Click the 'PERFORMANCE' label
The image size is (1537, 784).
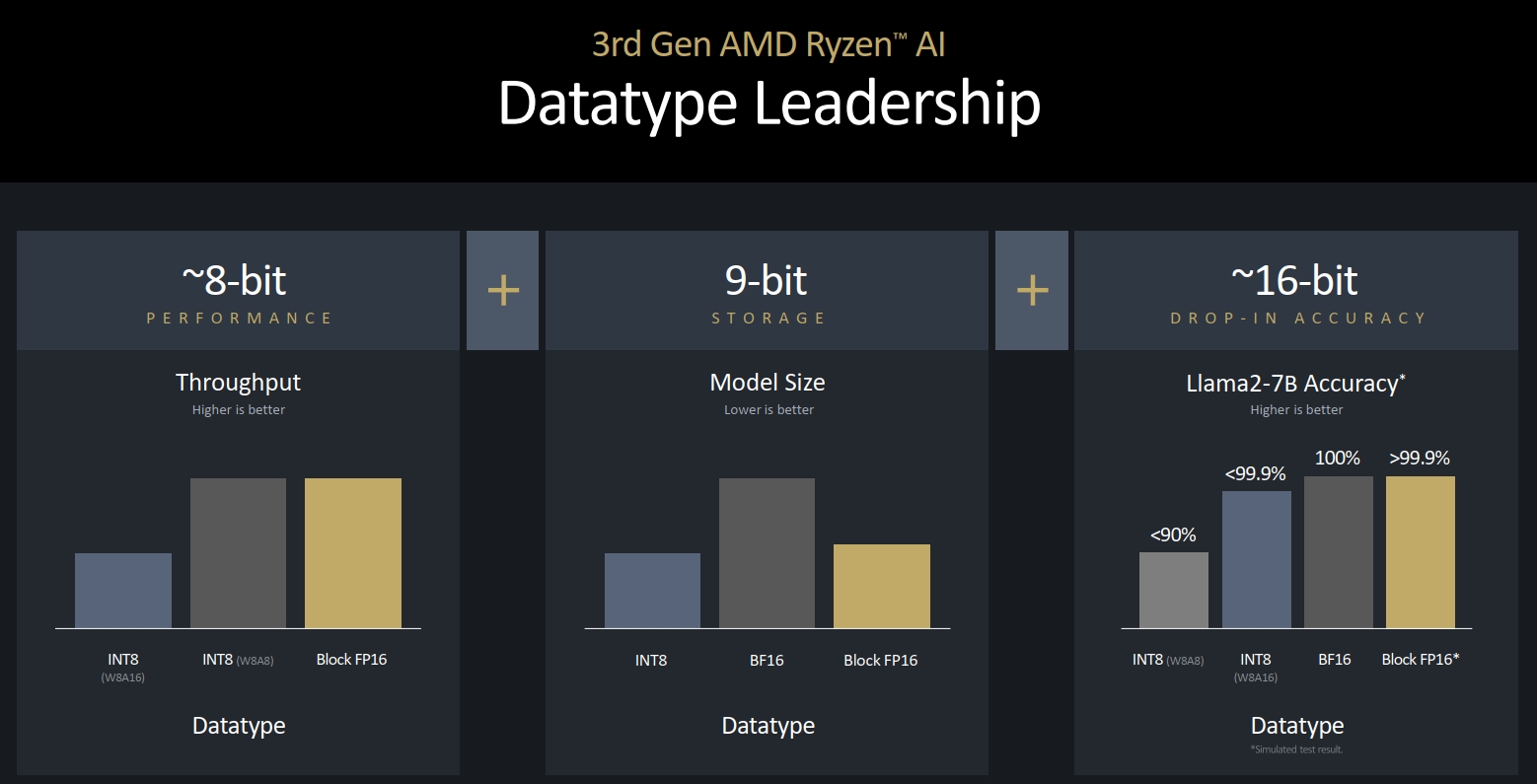[x=239, y=318]
